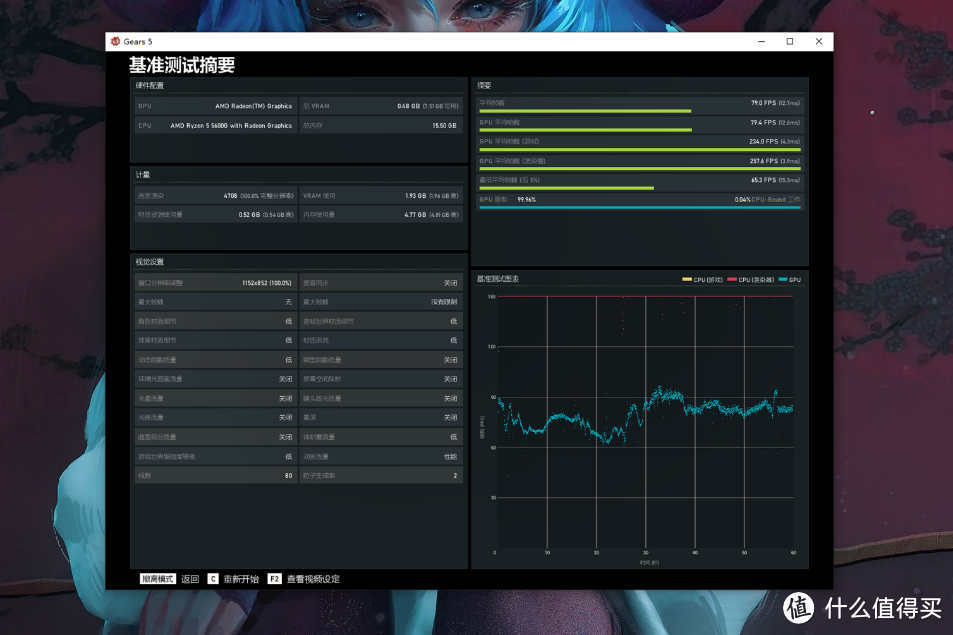Minimize the Gears 5 window
Viewport: 953px width, 635px height.
(x=761, y=41)
